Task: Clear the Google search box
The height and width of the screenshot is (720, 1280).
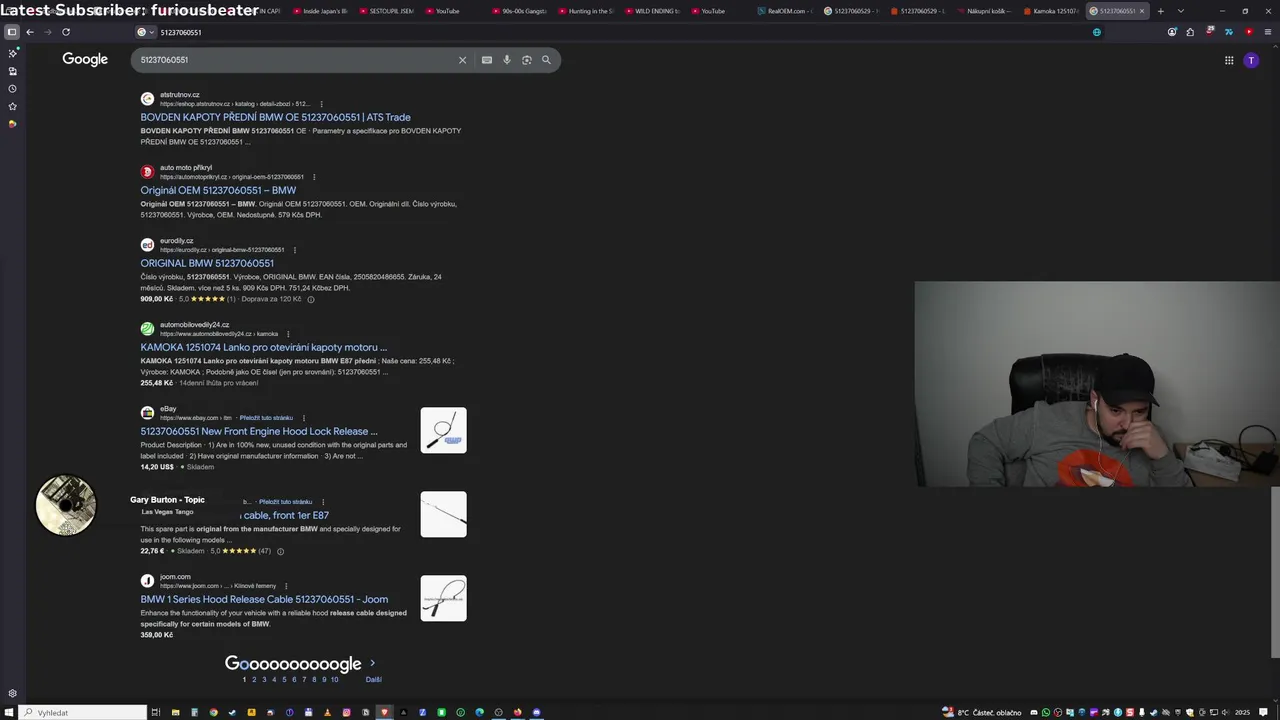Action: point(462,60)
